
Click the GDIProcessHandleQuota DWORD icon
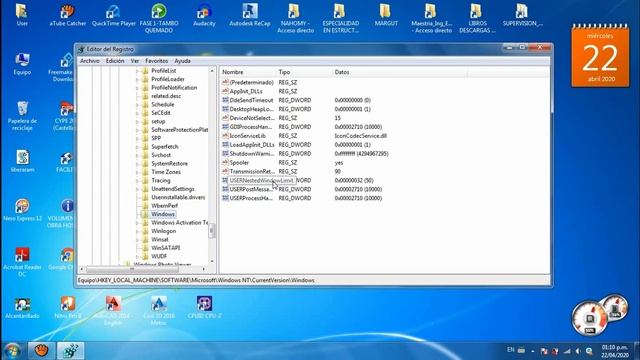tap(225, 127)
